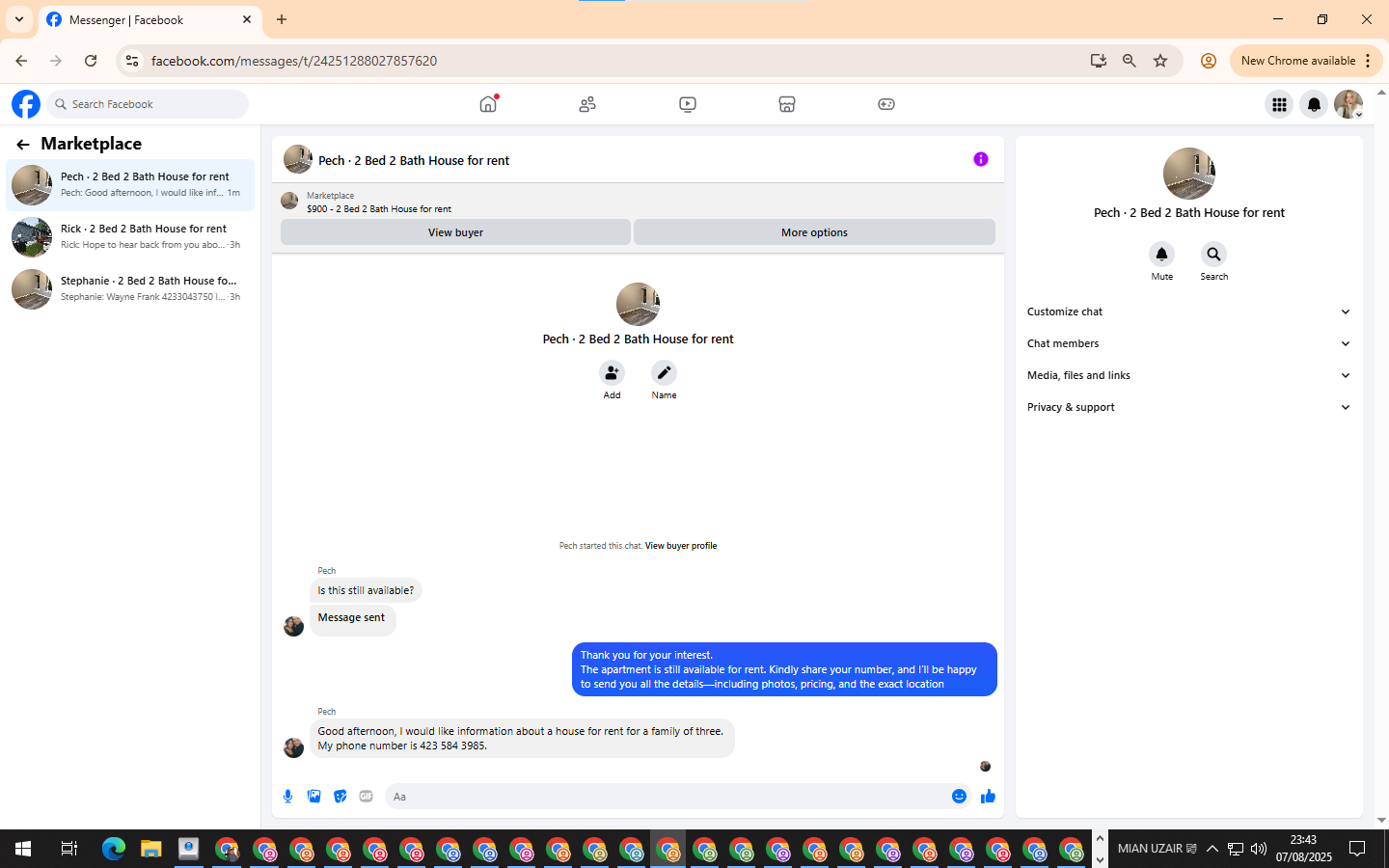Viewport: 1389px width, 868px height.
Task: Open the notifications bell icon
Action: (1314, 104)
